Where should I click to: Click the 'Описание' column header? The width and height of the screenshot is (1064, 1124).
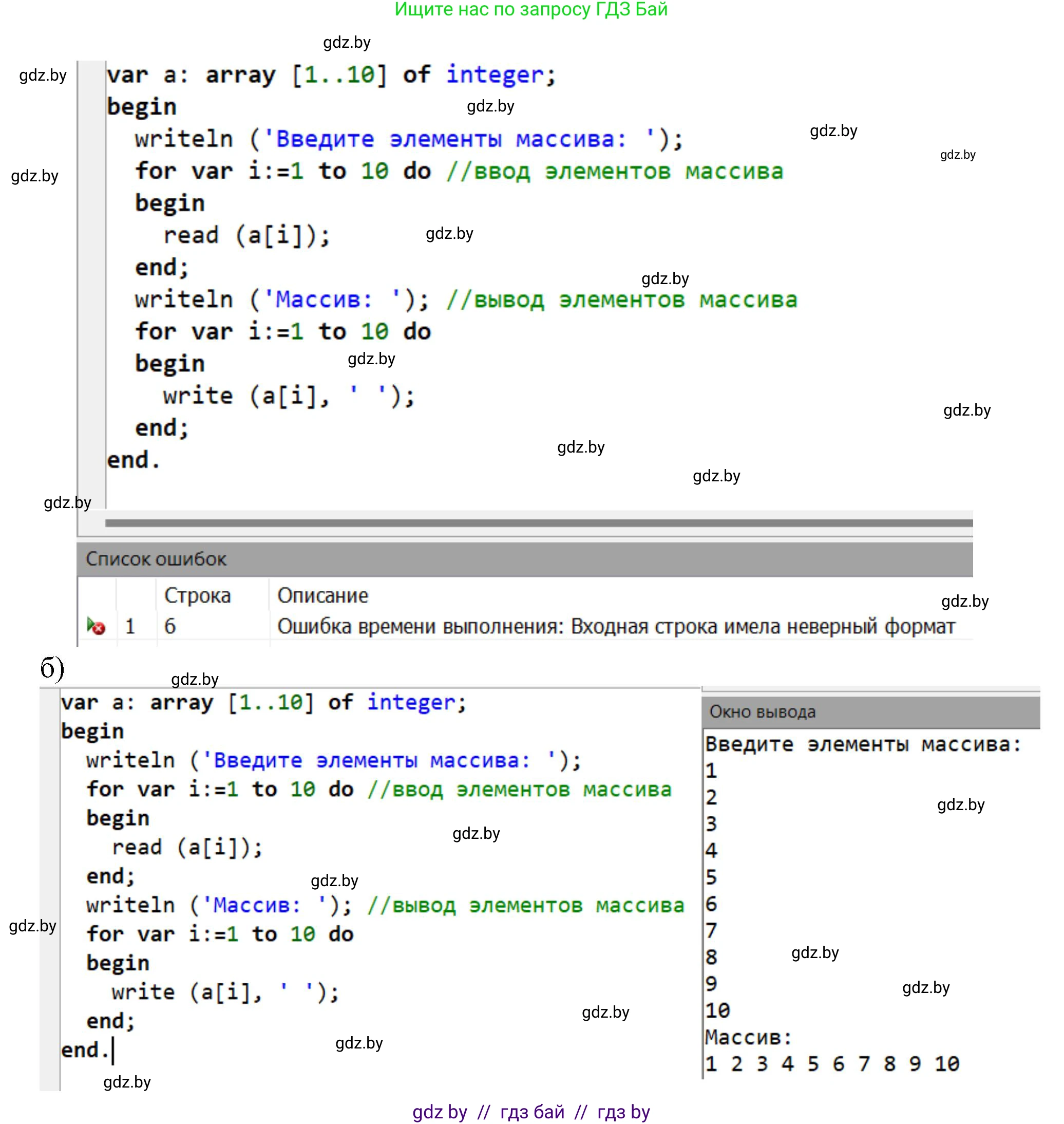click(x=322, y=595)
